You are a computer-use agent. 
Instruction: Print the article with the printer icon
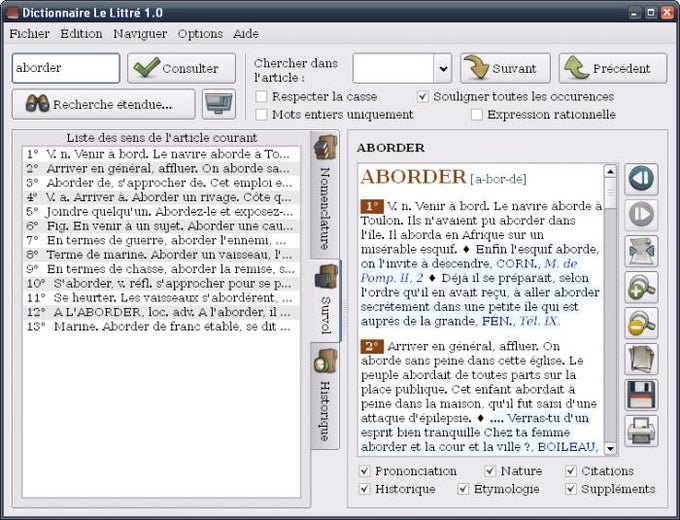641,431
